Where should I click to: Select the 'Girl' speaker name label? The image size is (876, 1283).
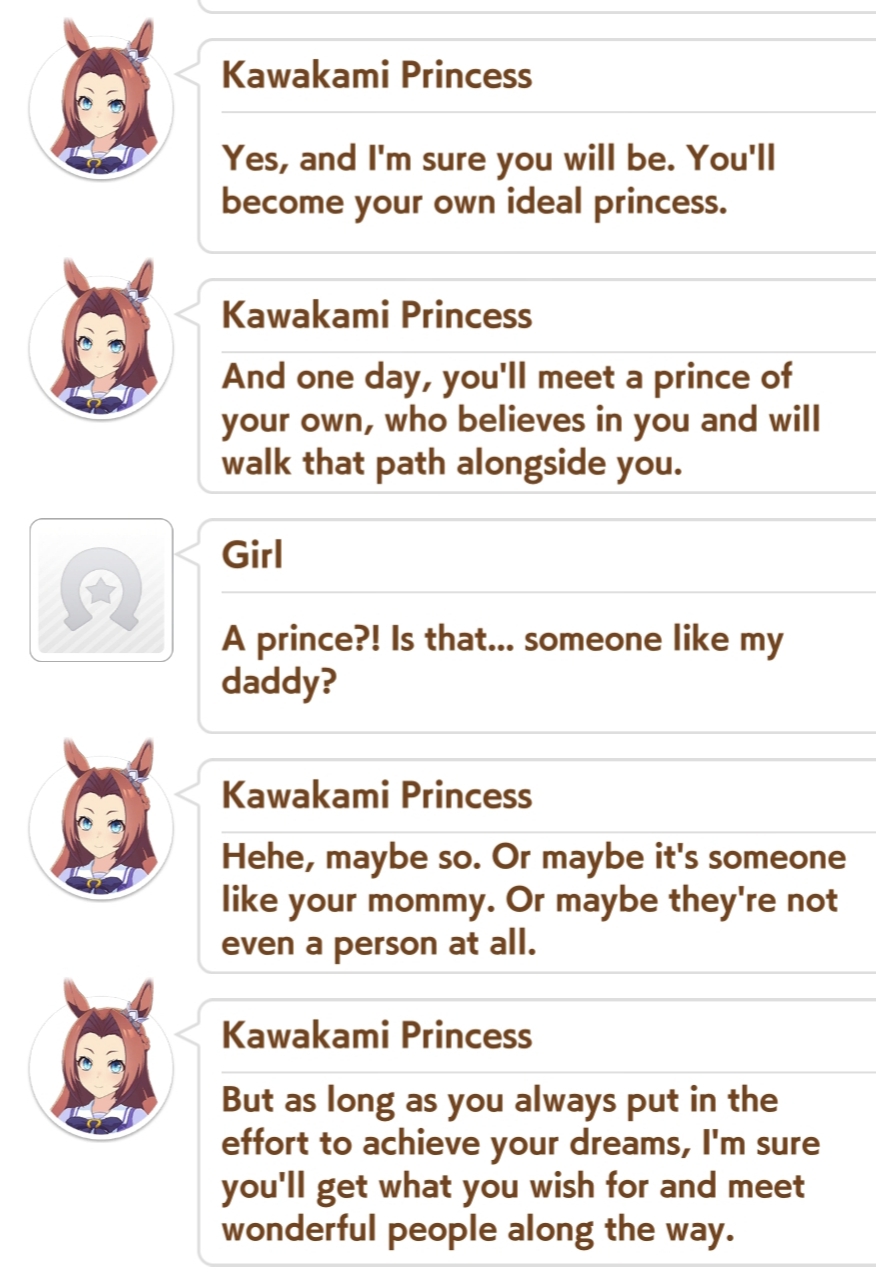coord(252,555)
